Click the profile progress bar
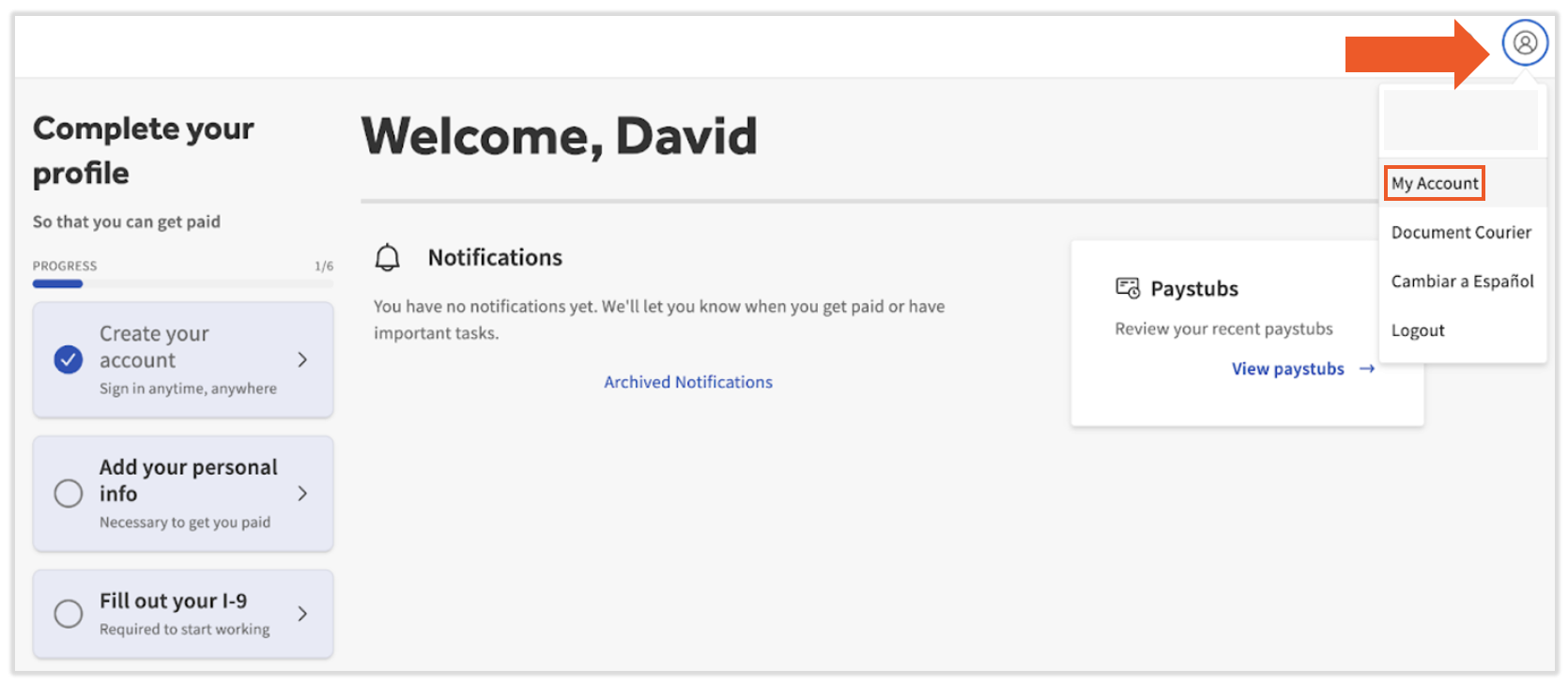1568x685 pixels. click(183, 282)
